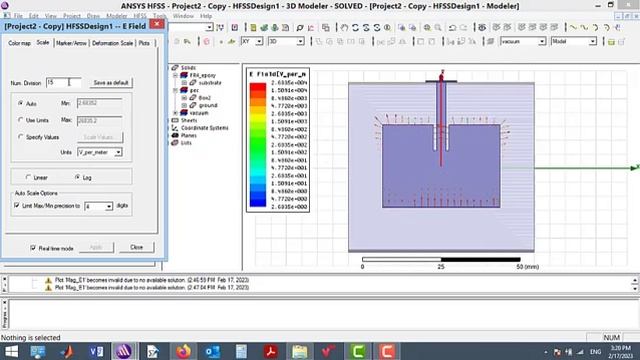Screen dimensions: 640x360
Task: Click the Close button in E Field dialog
Action: 137,247
